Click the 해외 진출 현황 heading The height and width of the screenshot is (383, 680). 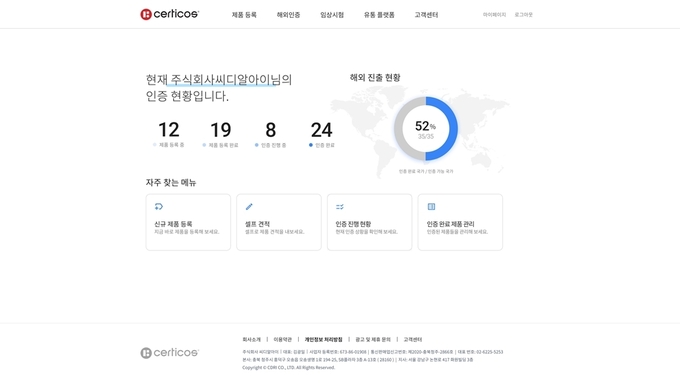click(375, 78)
